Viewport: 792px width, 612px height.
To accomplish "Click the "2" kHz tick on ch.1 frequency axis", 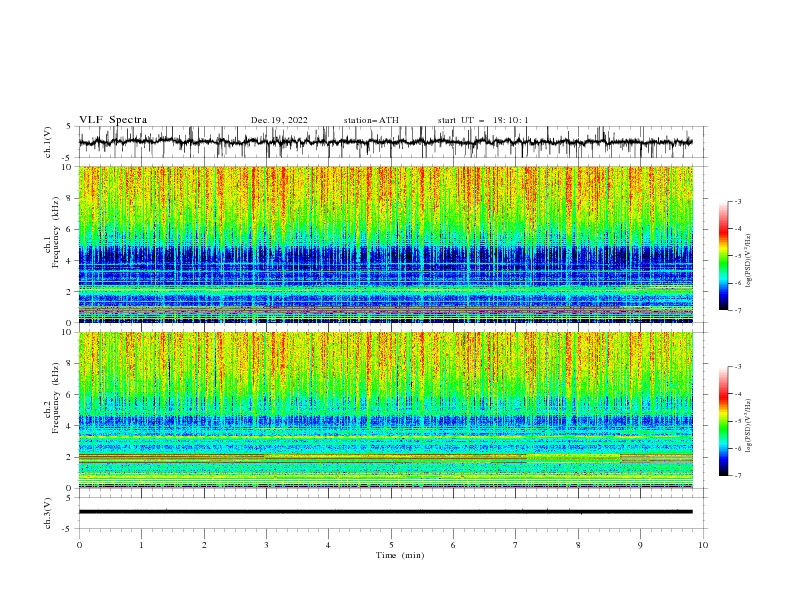I will click(x=70, y=292).
